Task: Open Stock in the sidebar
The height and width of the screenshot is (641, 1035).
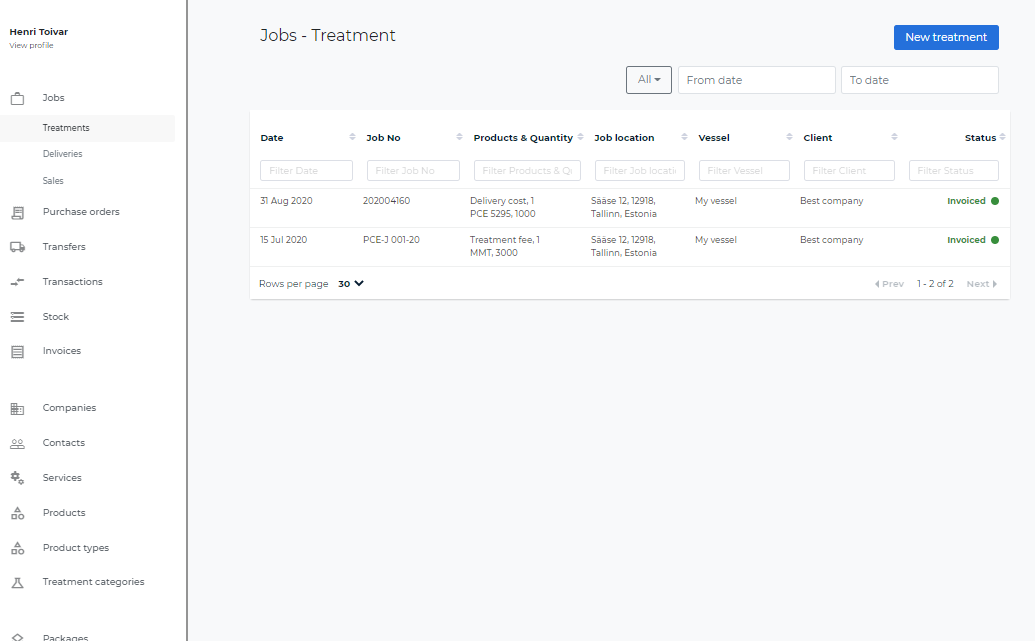Action: [x=55, y=317]
